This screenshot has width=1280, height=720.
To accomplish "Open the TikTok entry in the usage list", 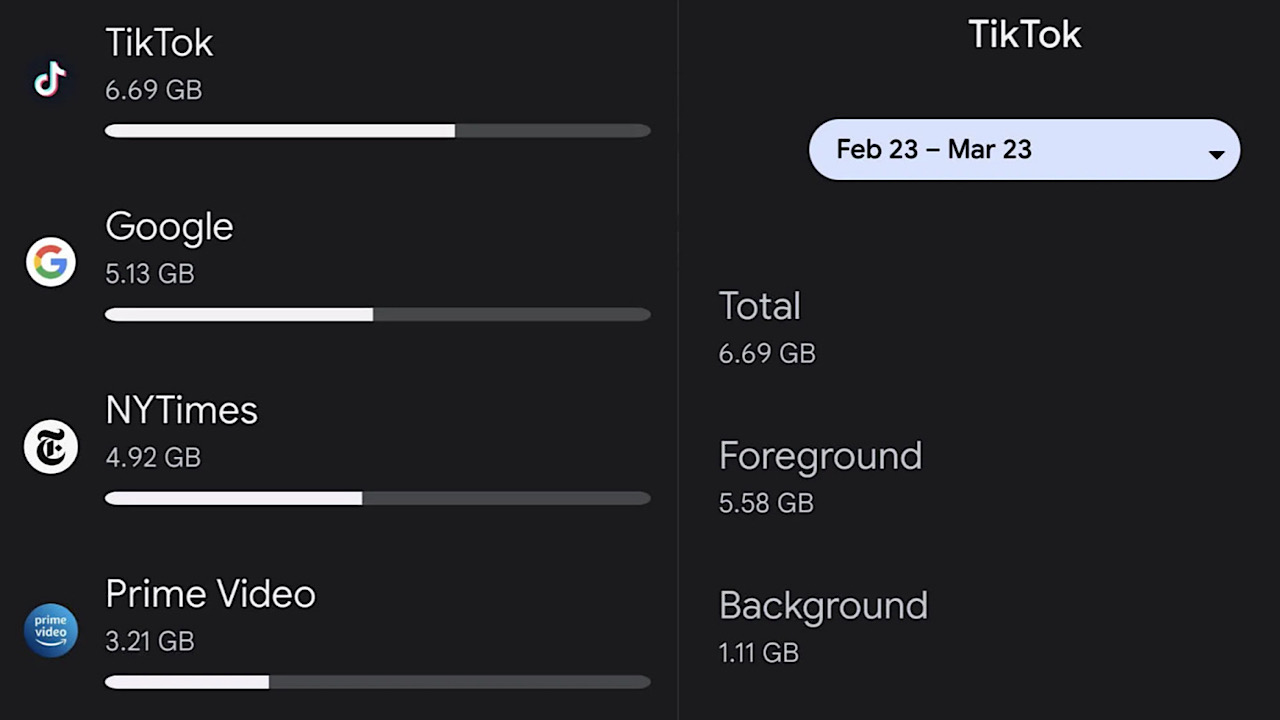I will pos(159,43).
